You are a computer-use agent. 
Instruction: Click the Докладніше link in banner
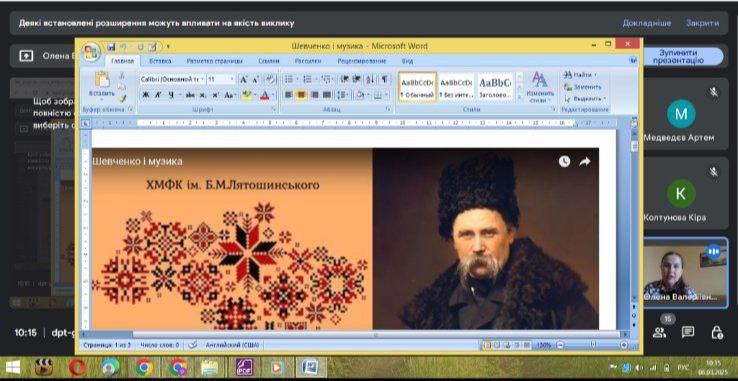click(647, 23)
